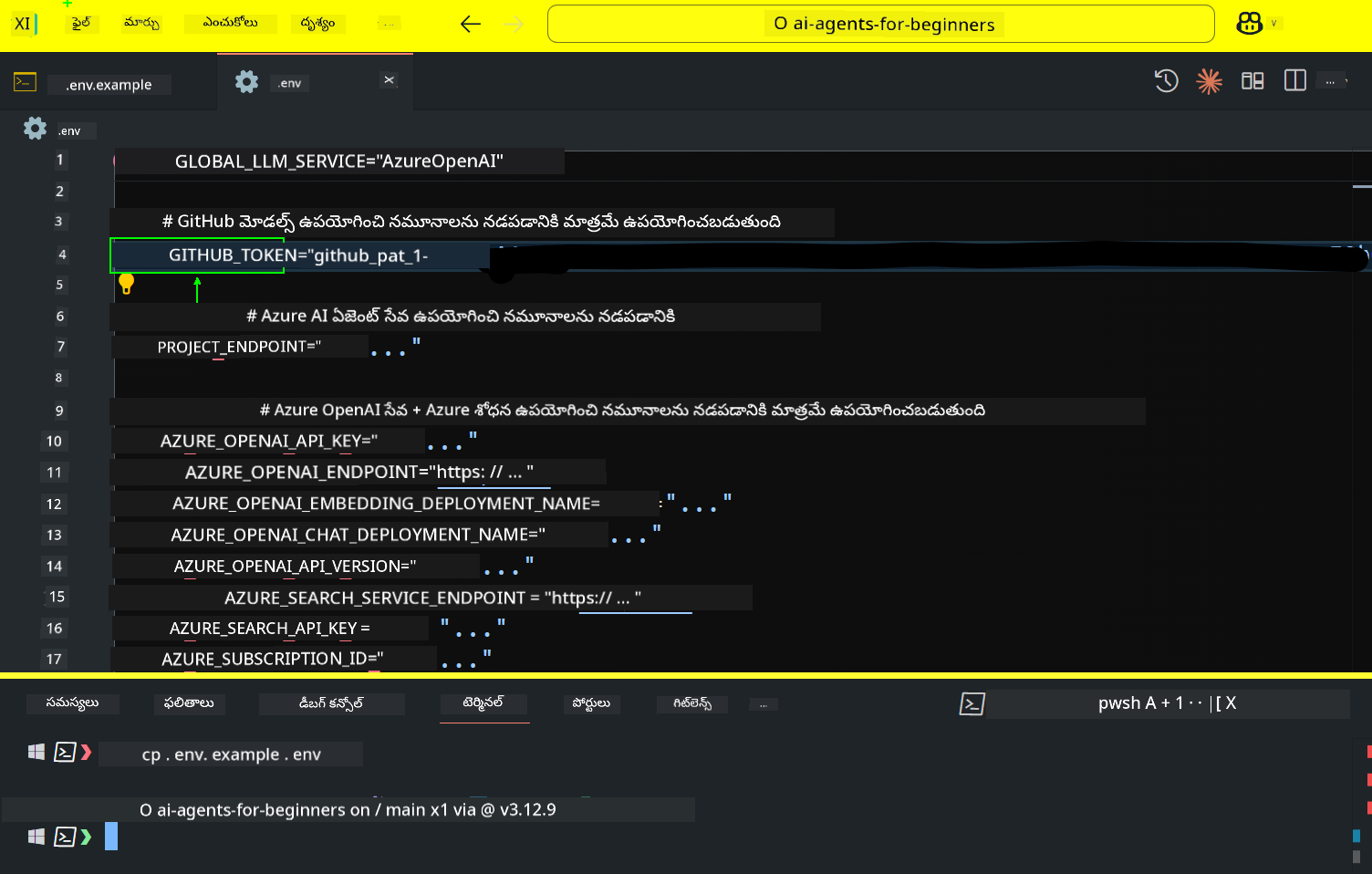Select the పోర్టులు (Ports) panel tab

point(591,703)
